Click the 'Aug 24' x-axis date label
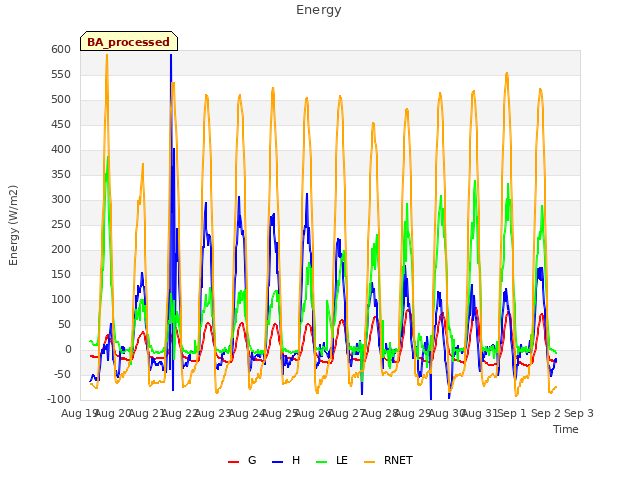 point(246,413)
